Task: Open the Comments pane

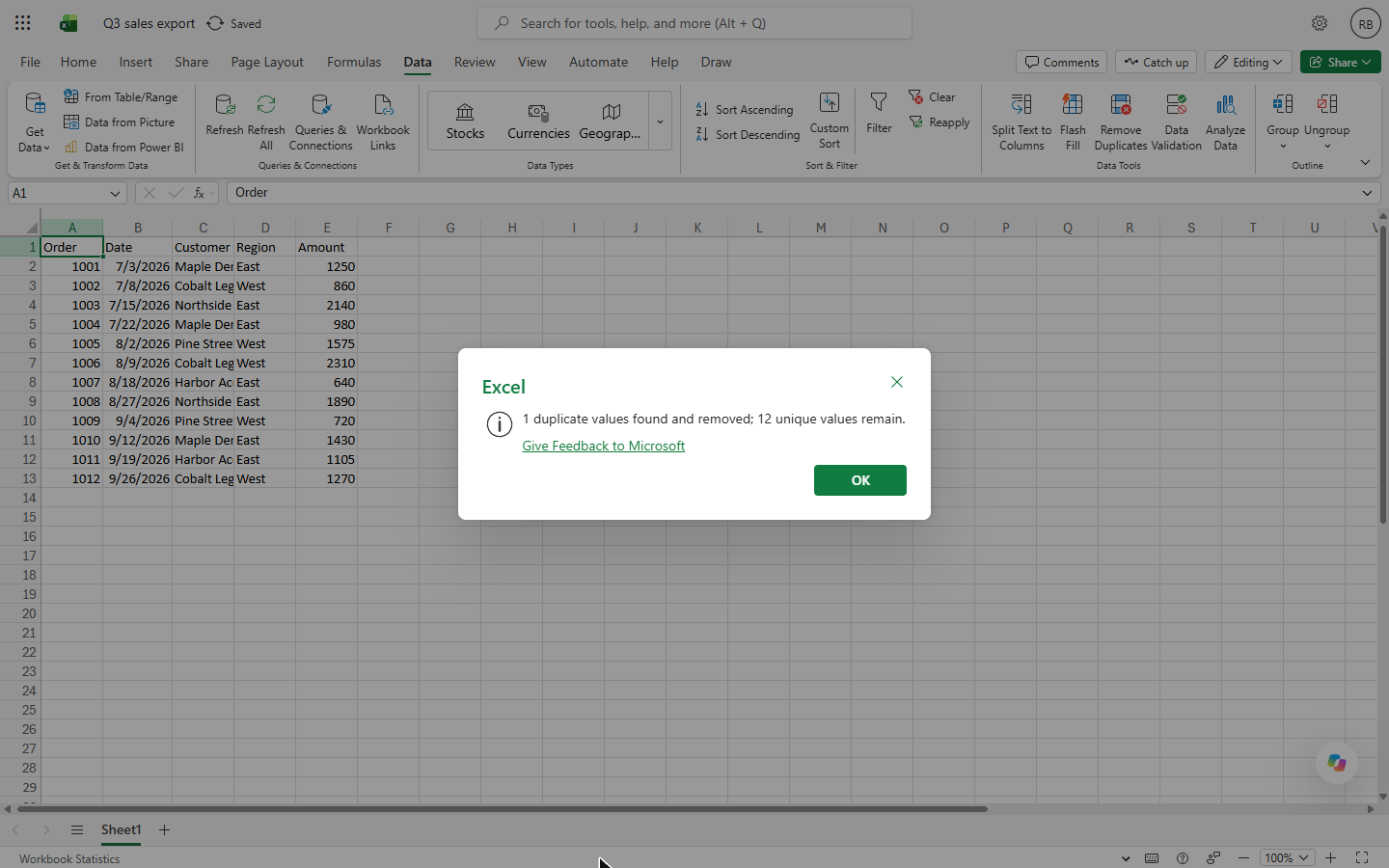Action: 1061,62
